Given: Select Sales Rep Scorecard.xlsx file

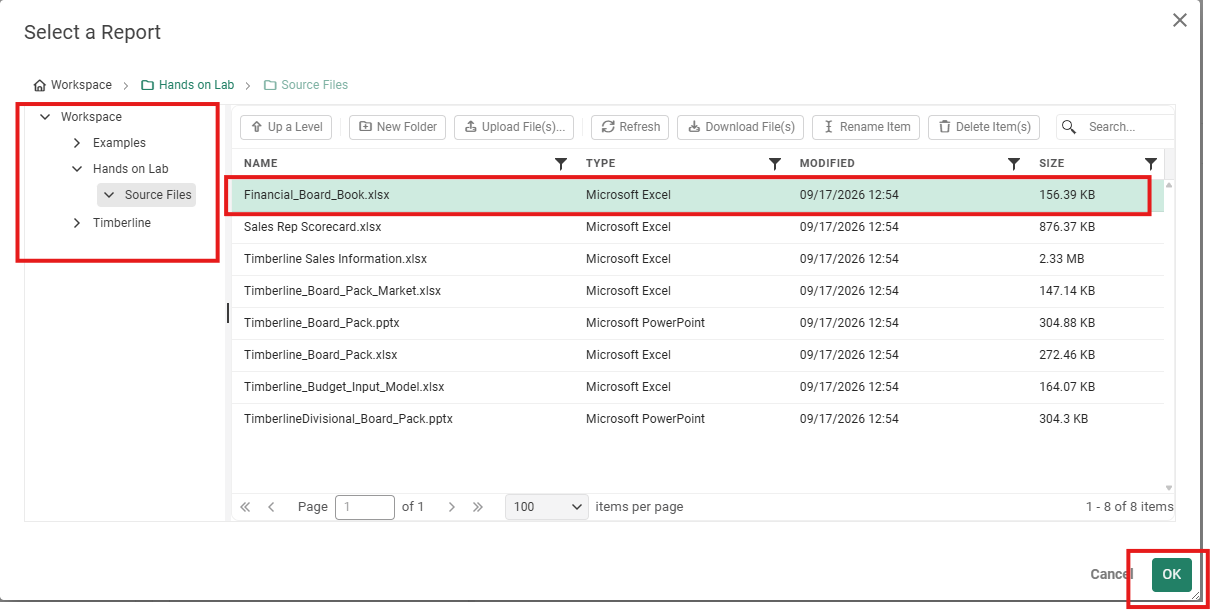Looking at the screenshot, I should point(697,227).
